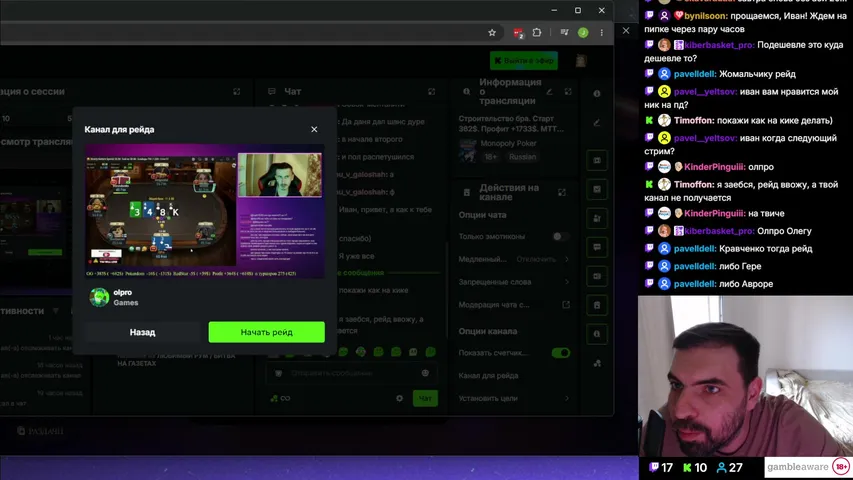This screenshot has width=853, height=480.
Task: Click the green browser profile avatar
Action: pyautogui.click(x=583, y=33)
